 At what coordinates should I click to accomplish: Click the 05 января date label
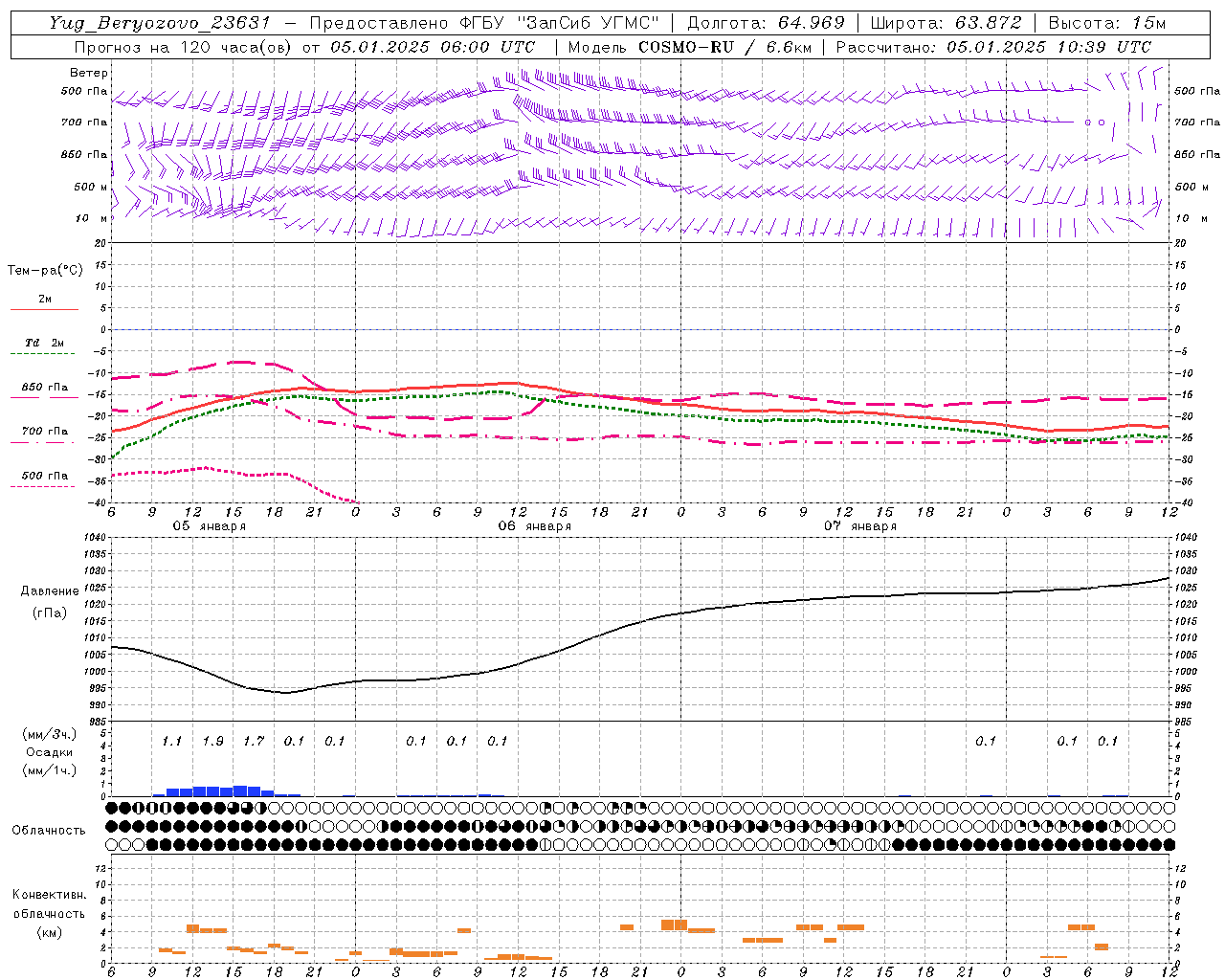click(x=209, y=526)
